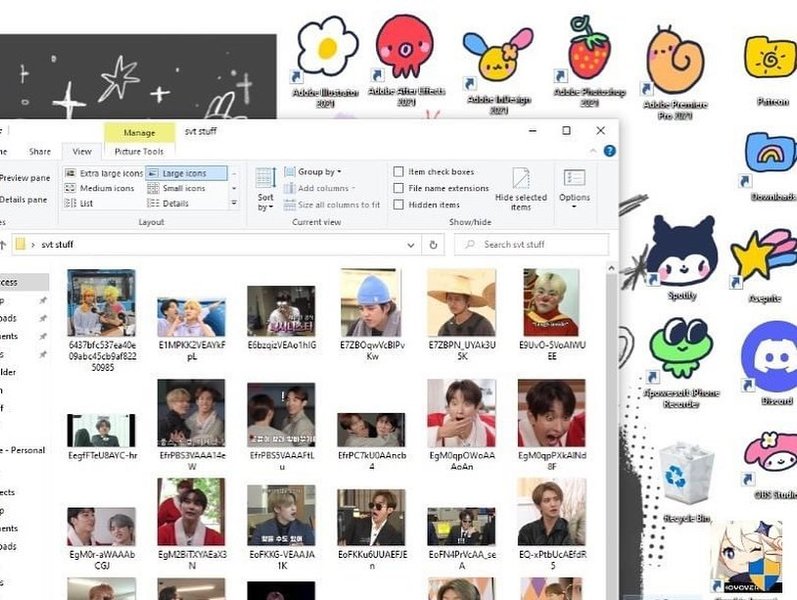Switch to List layout
Screen dimensions: 797x600
pos(79,203)
